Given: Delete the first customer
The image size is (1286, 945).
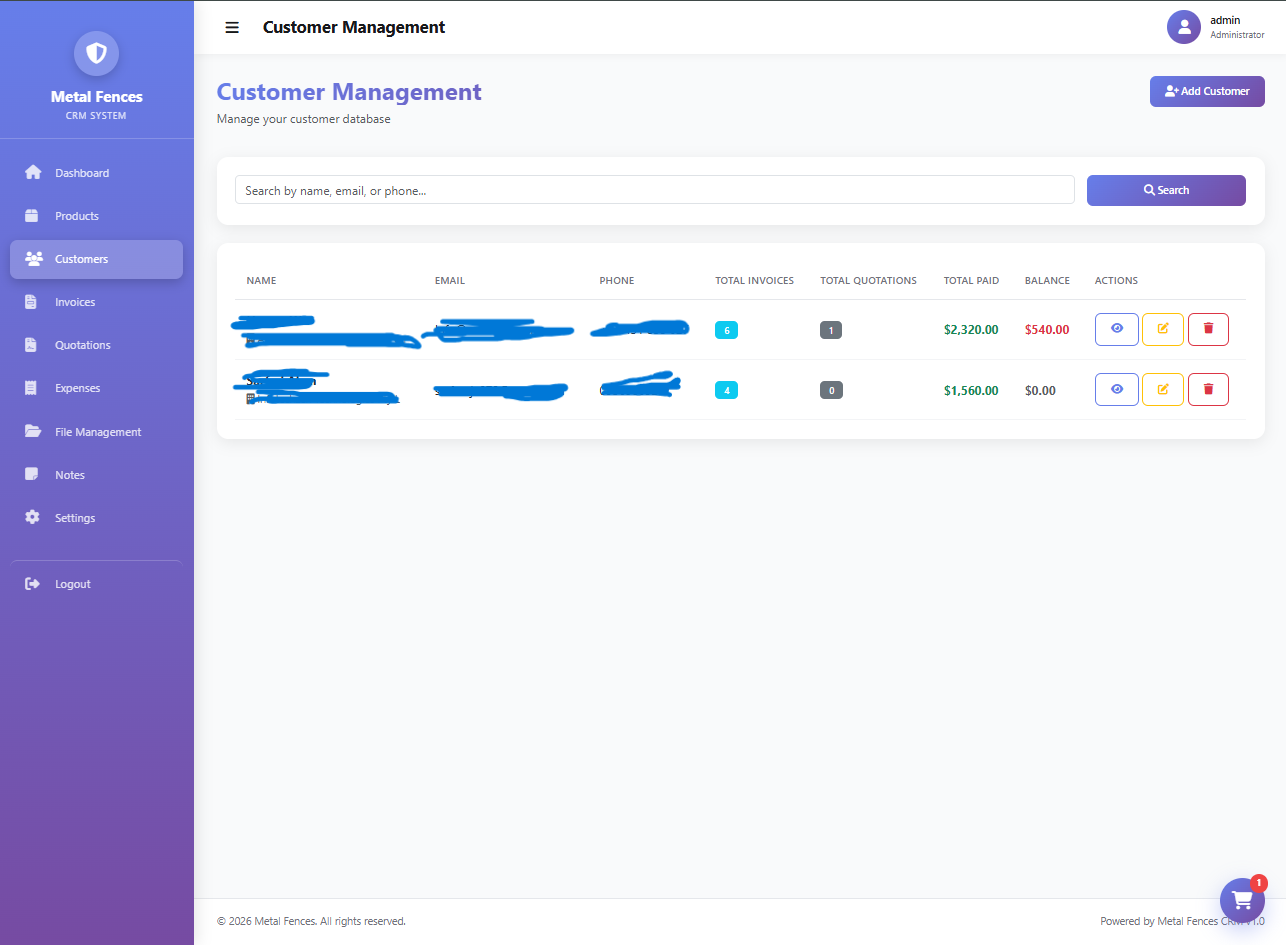Looking at the screenshot, I should pyautogui.click(x=1208, y=329).
